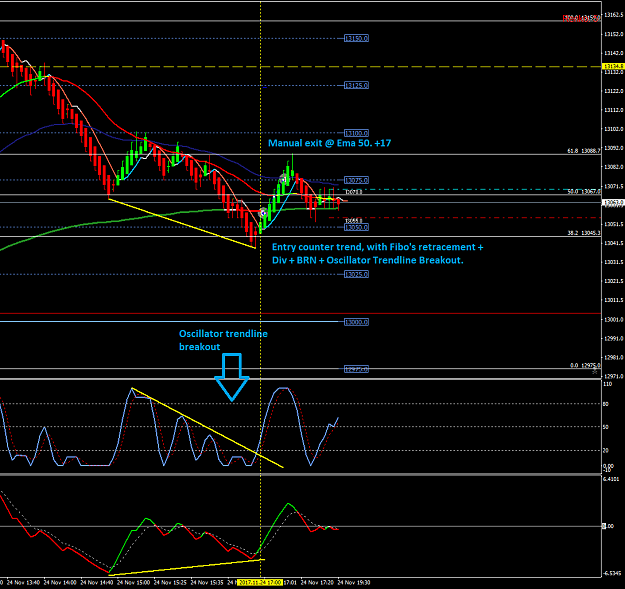Click the yellow 13134.8 price tag on the axis
625x589 pixels.
point(613,66)
